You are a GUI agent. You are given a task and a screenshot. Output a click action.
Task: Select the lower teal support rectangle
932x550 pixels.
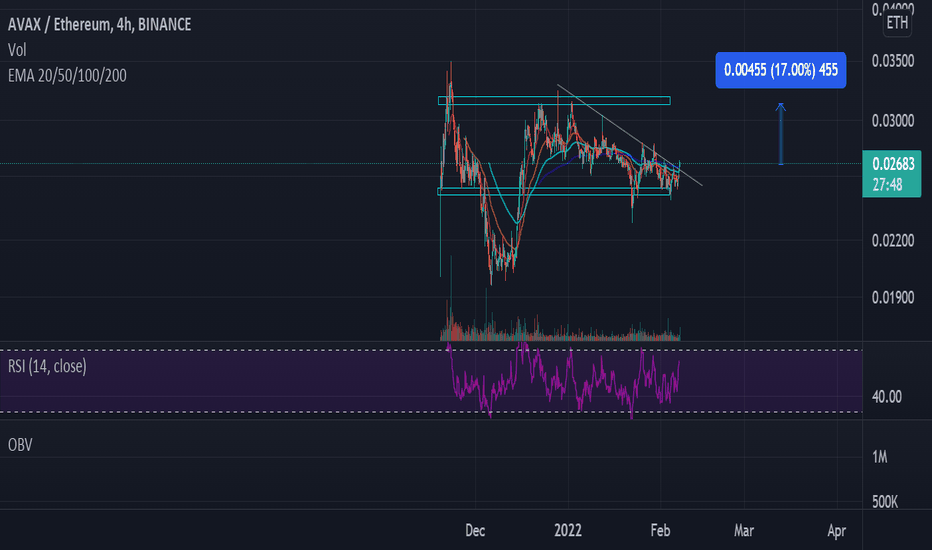554,191
